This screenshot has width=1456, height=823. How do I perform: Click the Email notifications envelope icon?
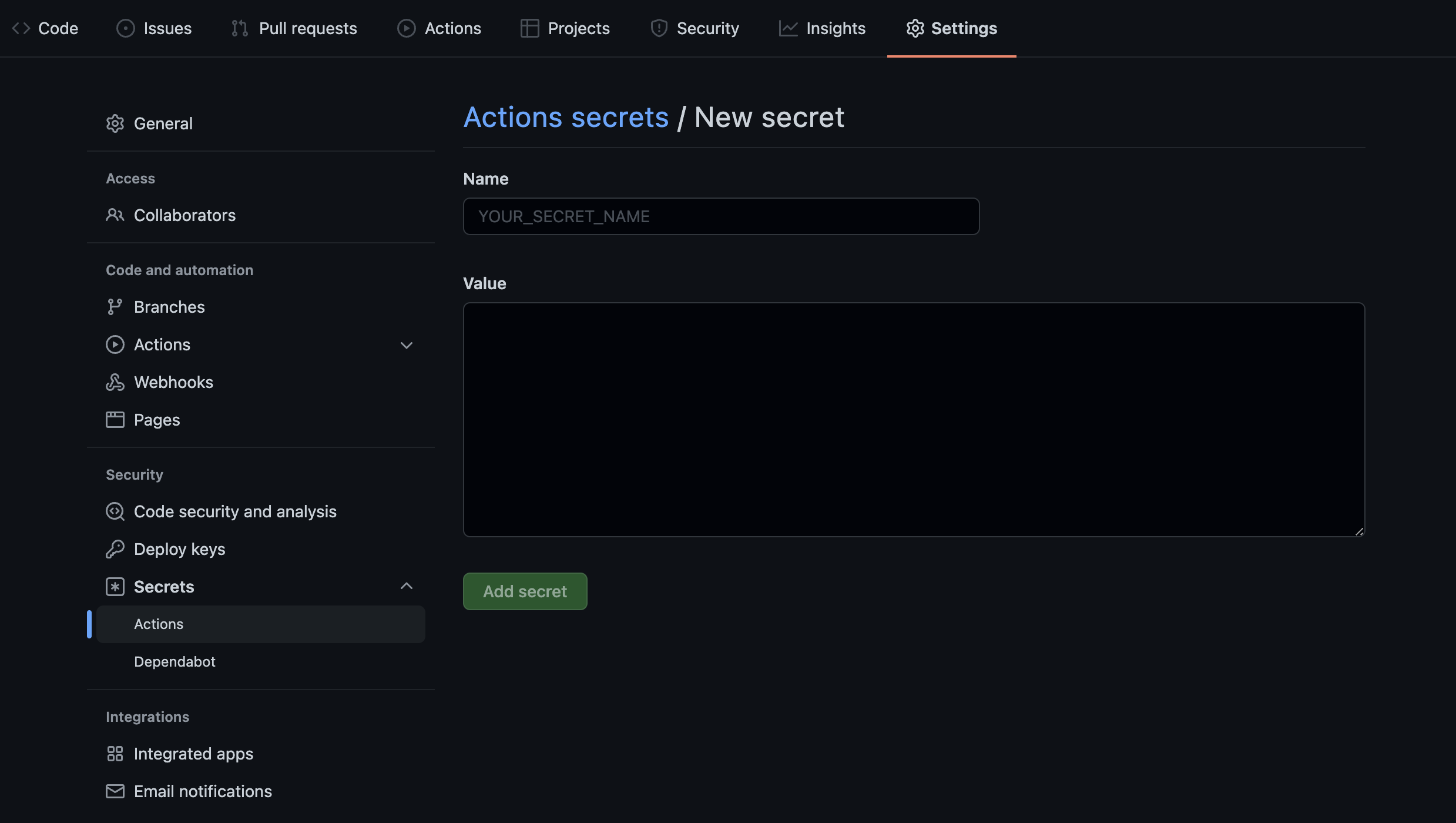[x=115, y=791]
